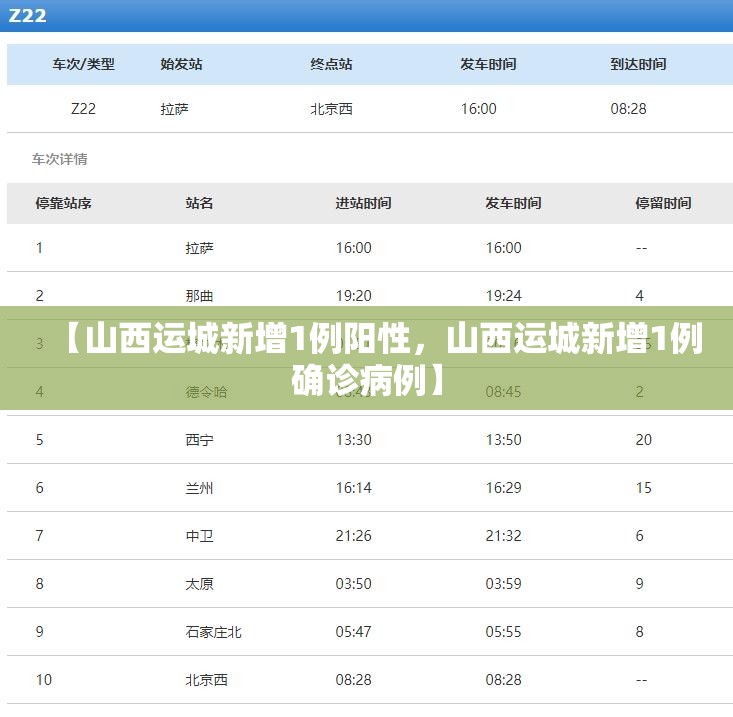This screenshot has height=717, width=733.
Task: Click departure time 21:32 for 中卫
Action: pos(503,536)
